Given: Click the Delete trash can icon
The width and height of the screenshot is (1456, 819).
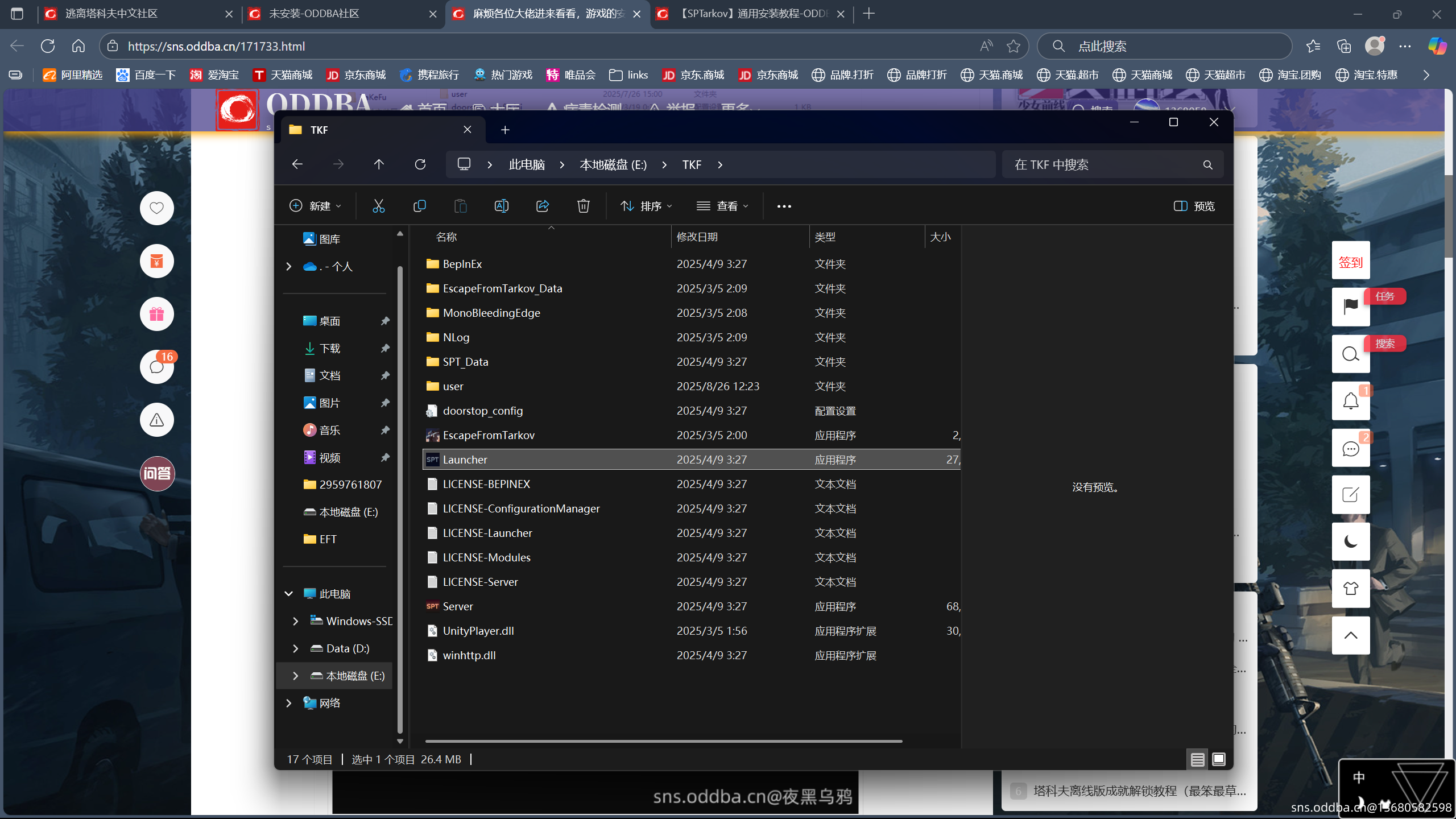Looking at the screenshot, I should point(584,206).
